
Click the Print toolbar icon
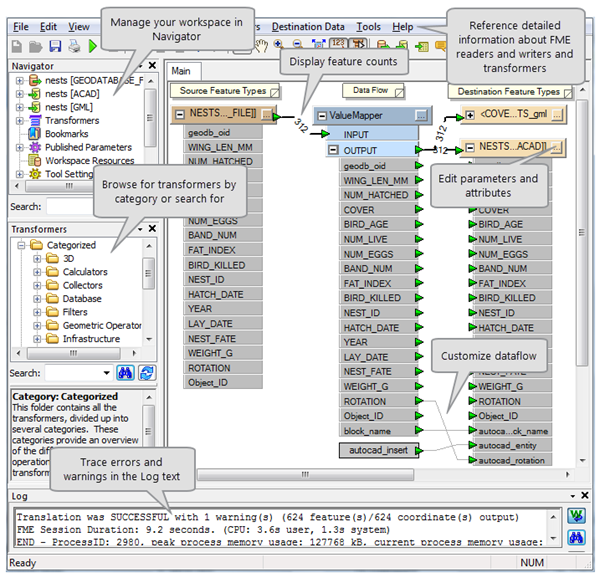pyautogui.click(x=73, y=46)
